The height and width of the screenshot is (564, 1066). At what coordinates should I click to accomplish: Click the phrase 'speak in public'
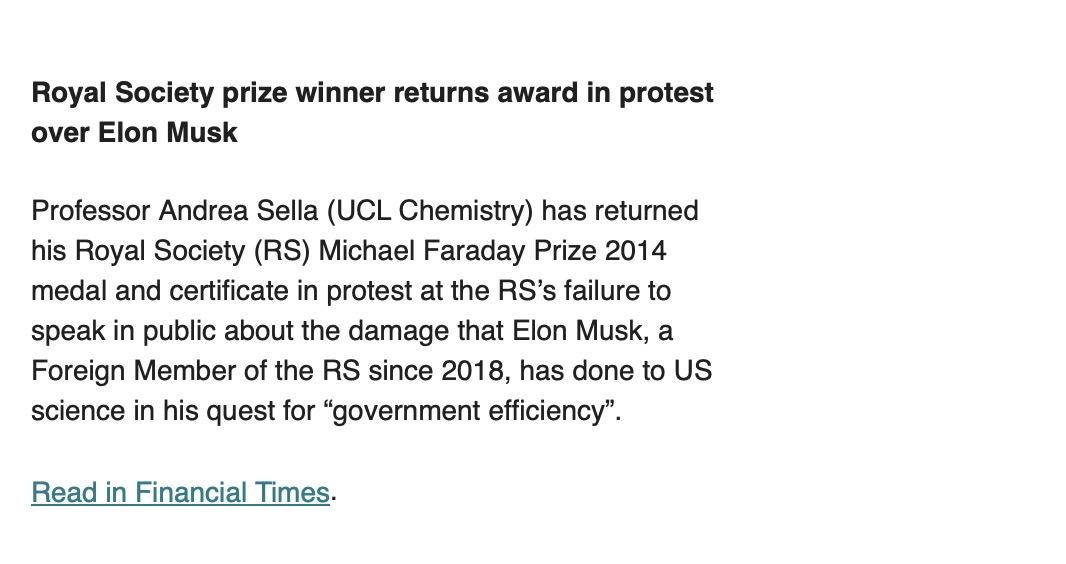pos(124,331)
